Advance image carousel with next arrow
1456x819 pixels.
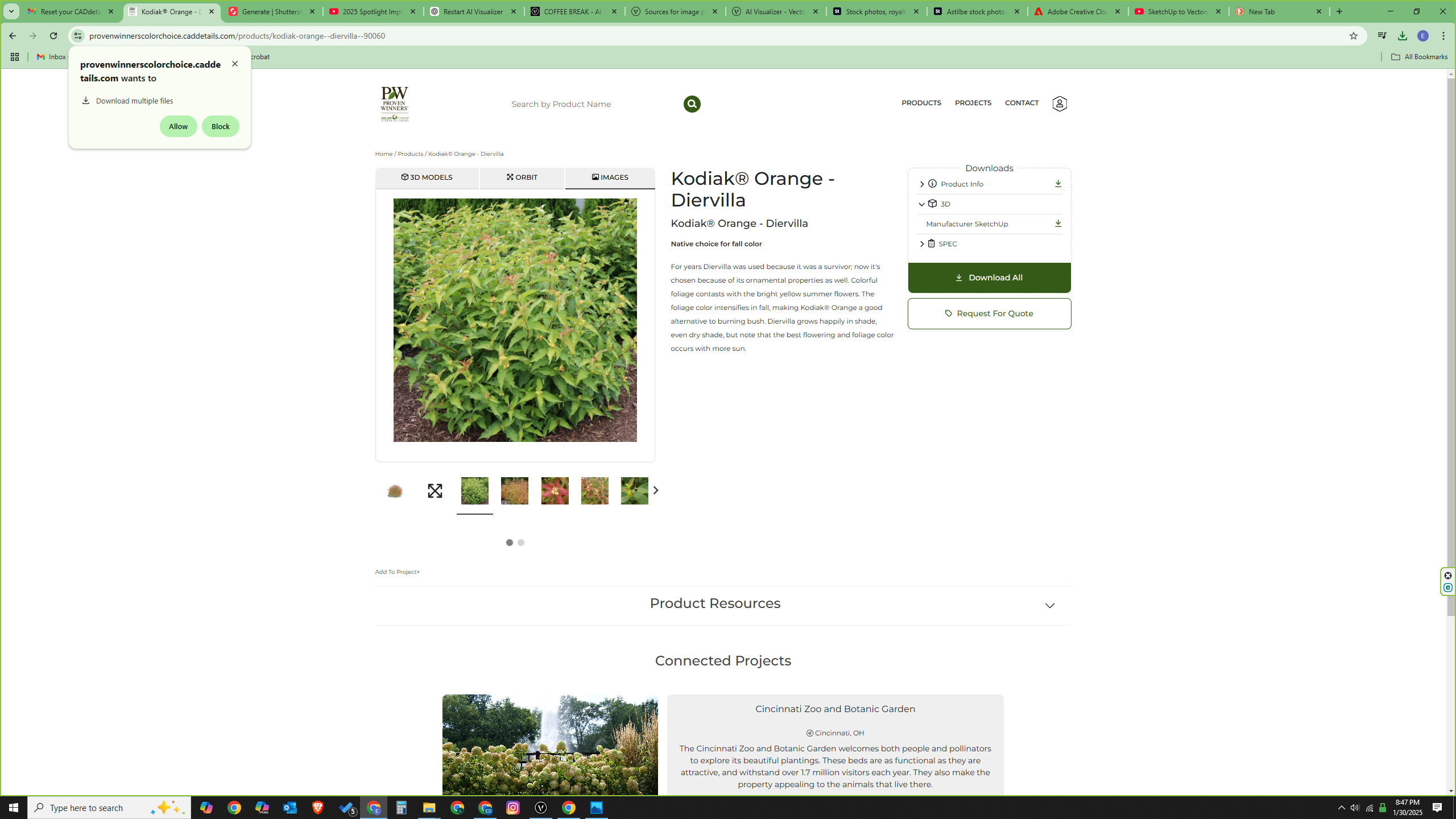pos(655,490)
